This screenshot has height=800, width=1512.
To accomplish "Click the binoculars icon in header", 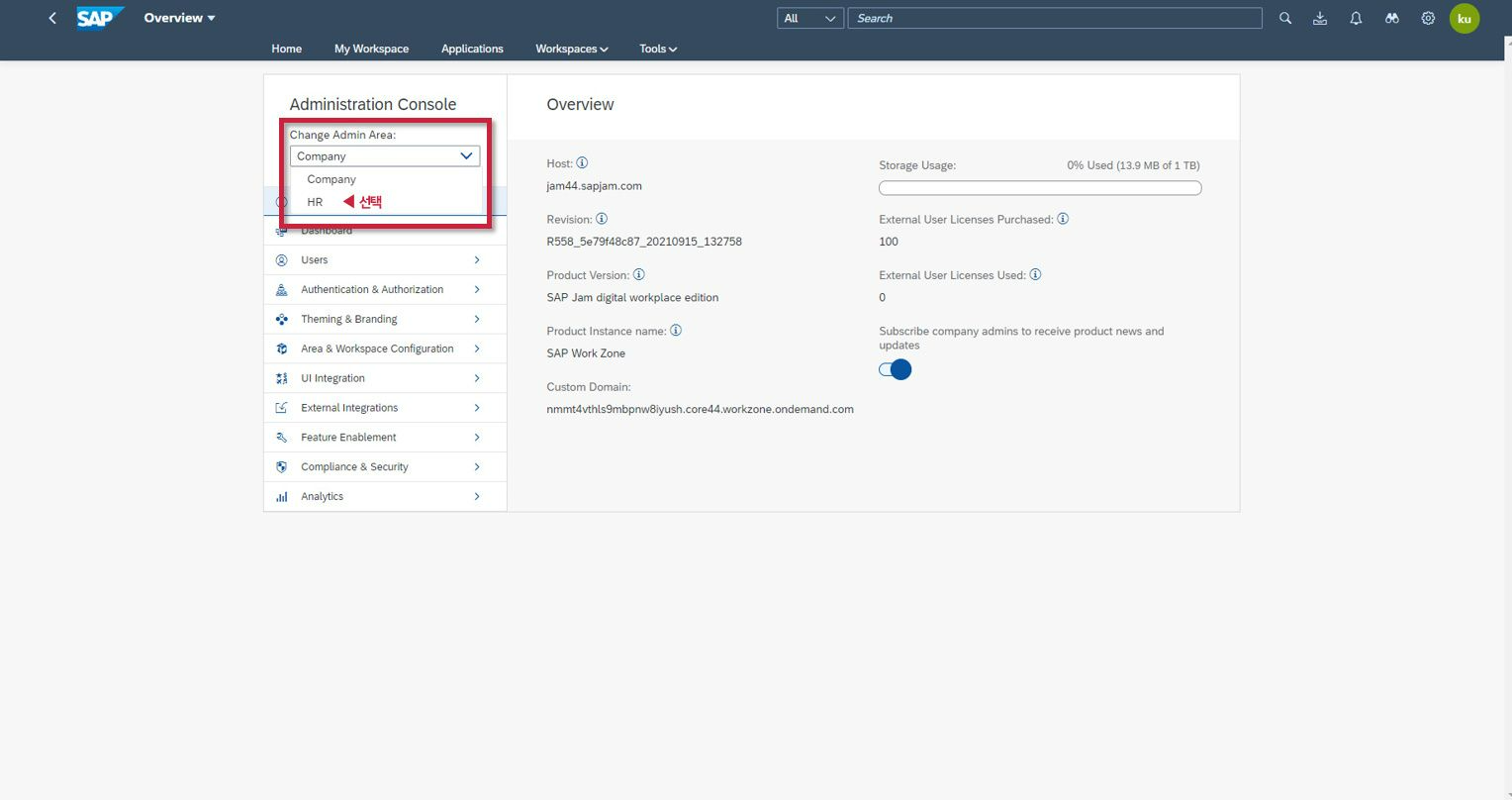I will [1392, 18].
